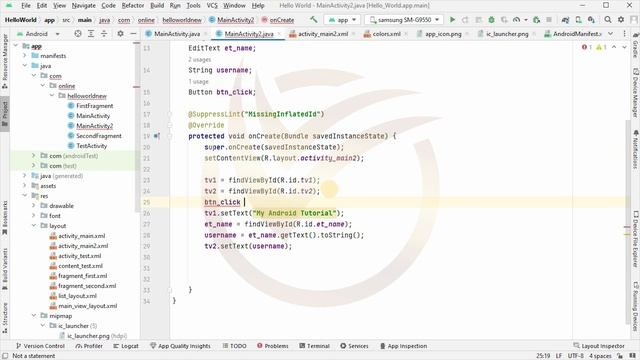This screenshot has height=360, width=640.
Task: Open App Quality Insights panel
Action: 180,346
